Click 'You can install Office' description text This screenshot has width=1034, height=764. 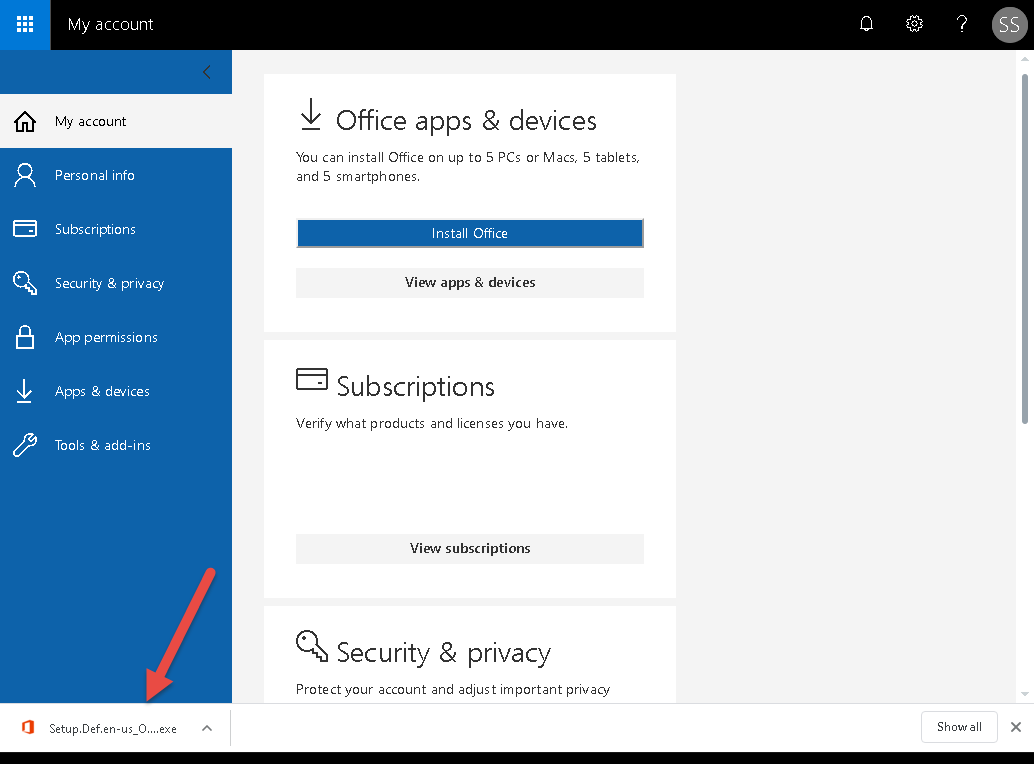click(x=468, y=167)
